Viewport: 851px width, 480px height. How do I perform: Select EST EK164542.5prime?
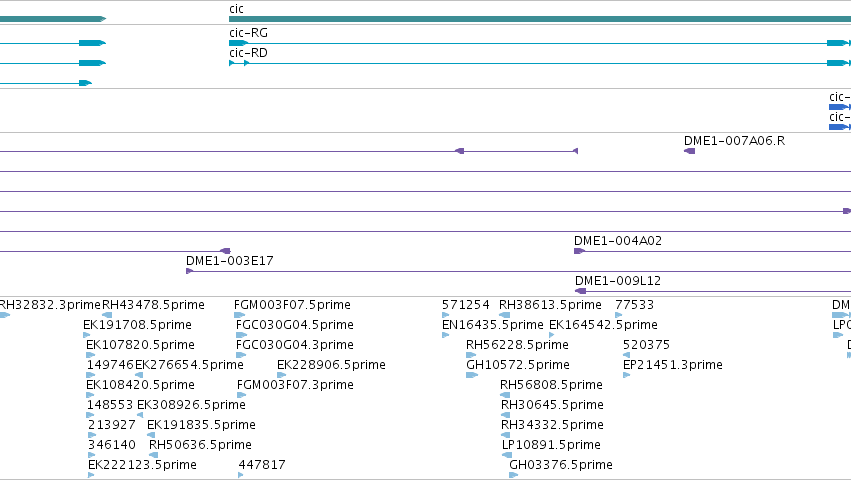(x=604, y=325)
